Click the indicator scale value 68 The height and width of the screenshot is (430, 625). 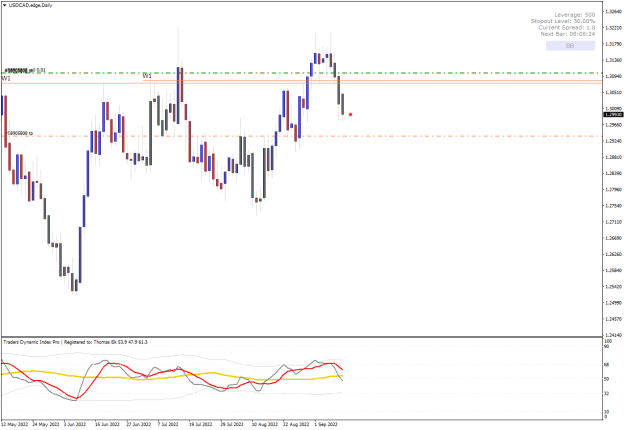[607, 365]
